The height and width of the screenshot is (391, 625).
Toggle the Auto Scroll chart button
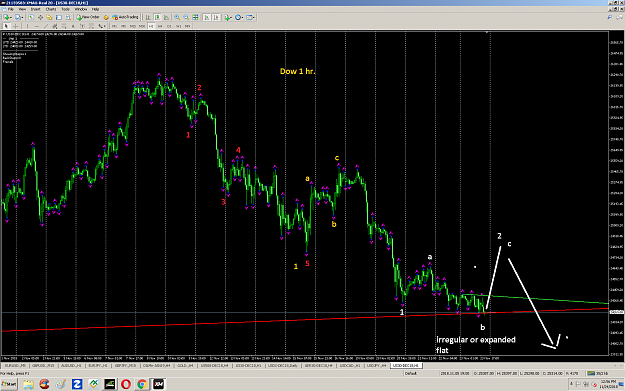(207, 17)
